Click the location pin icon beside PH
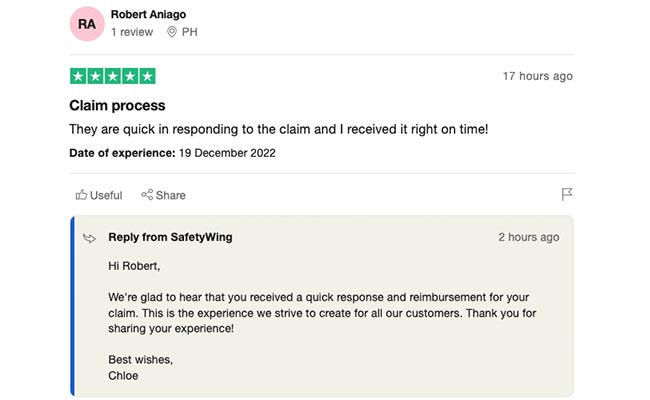 (172, 32)
